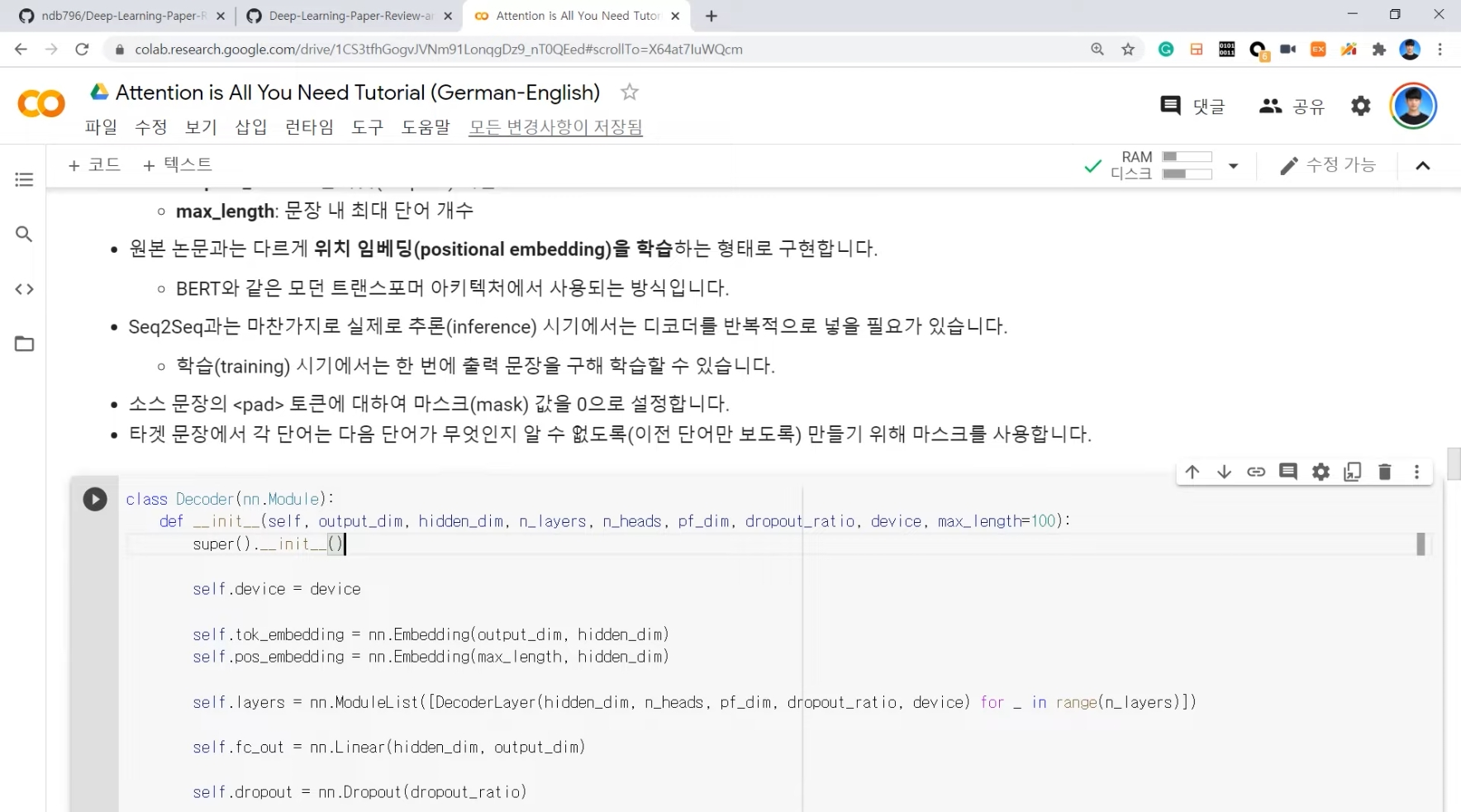
Task: Move cell up with the arrow icon
Action: click(1192, 472)
